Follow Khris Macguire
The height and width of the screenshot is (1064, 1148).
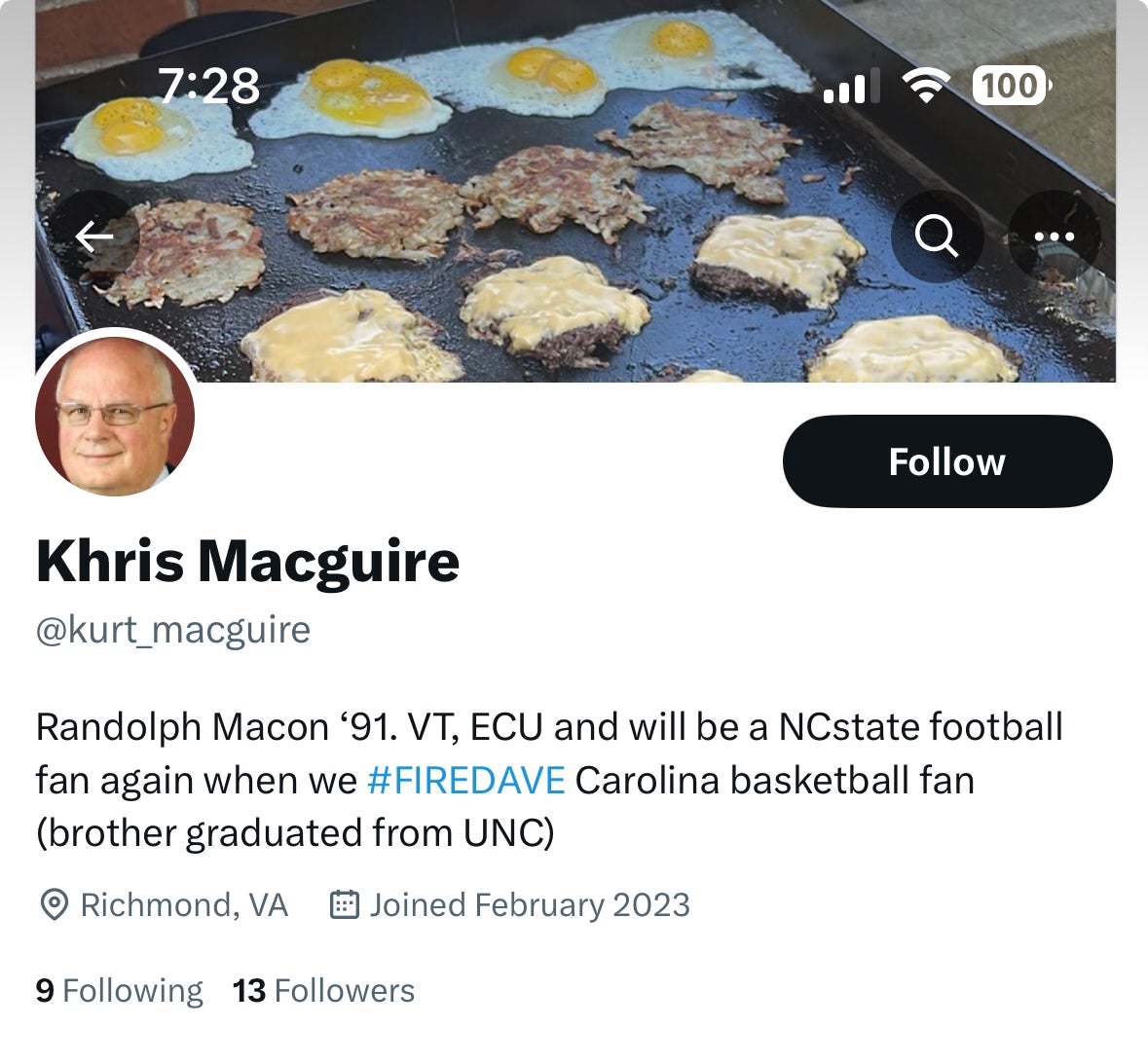tap(946, 461)
